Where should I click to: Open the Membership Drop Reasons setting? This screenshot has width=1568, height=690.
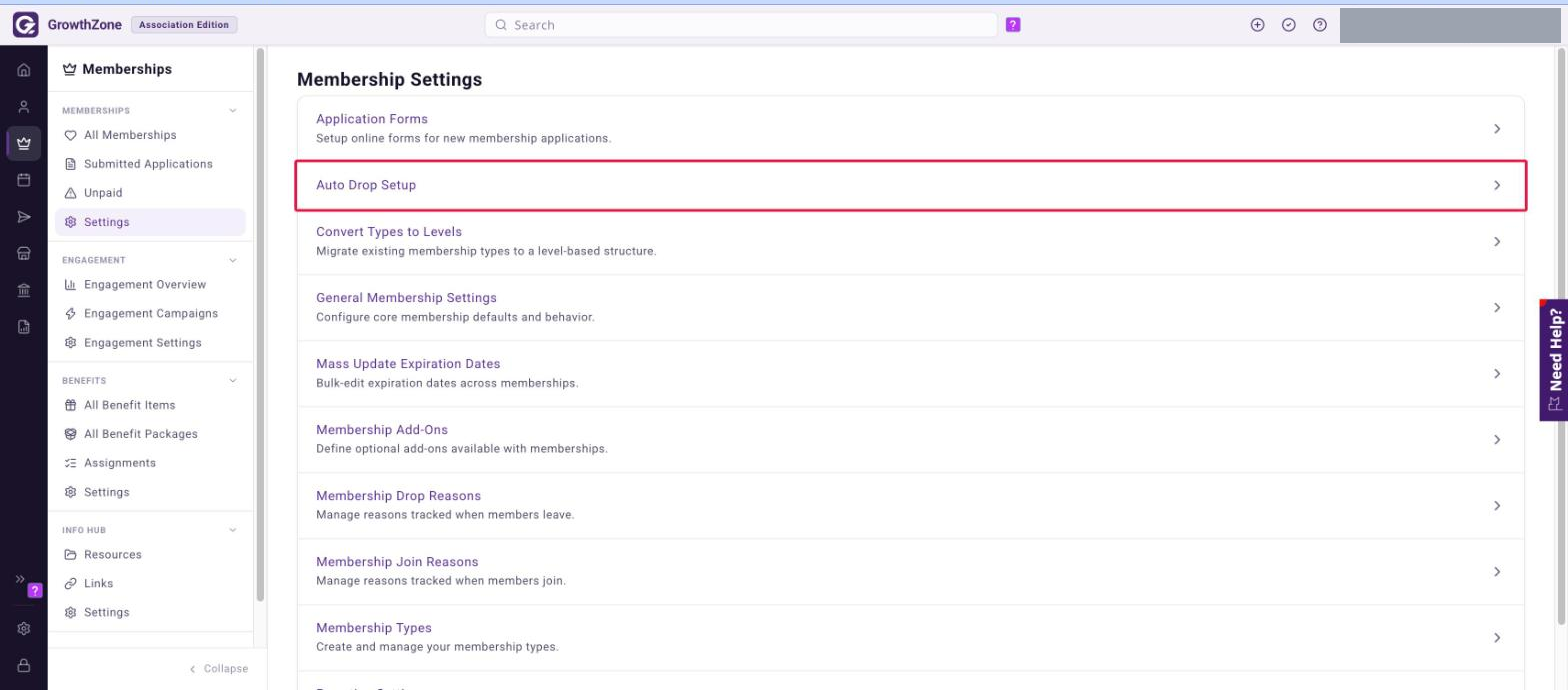click(x=910, y=506)
